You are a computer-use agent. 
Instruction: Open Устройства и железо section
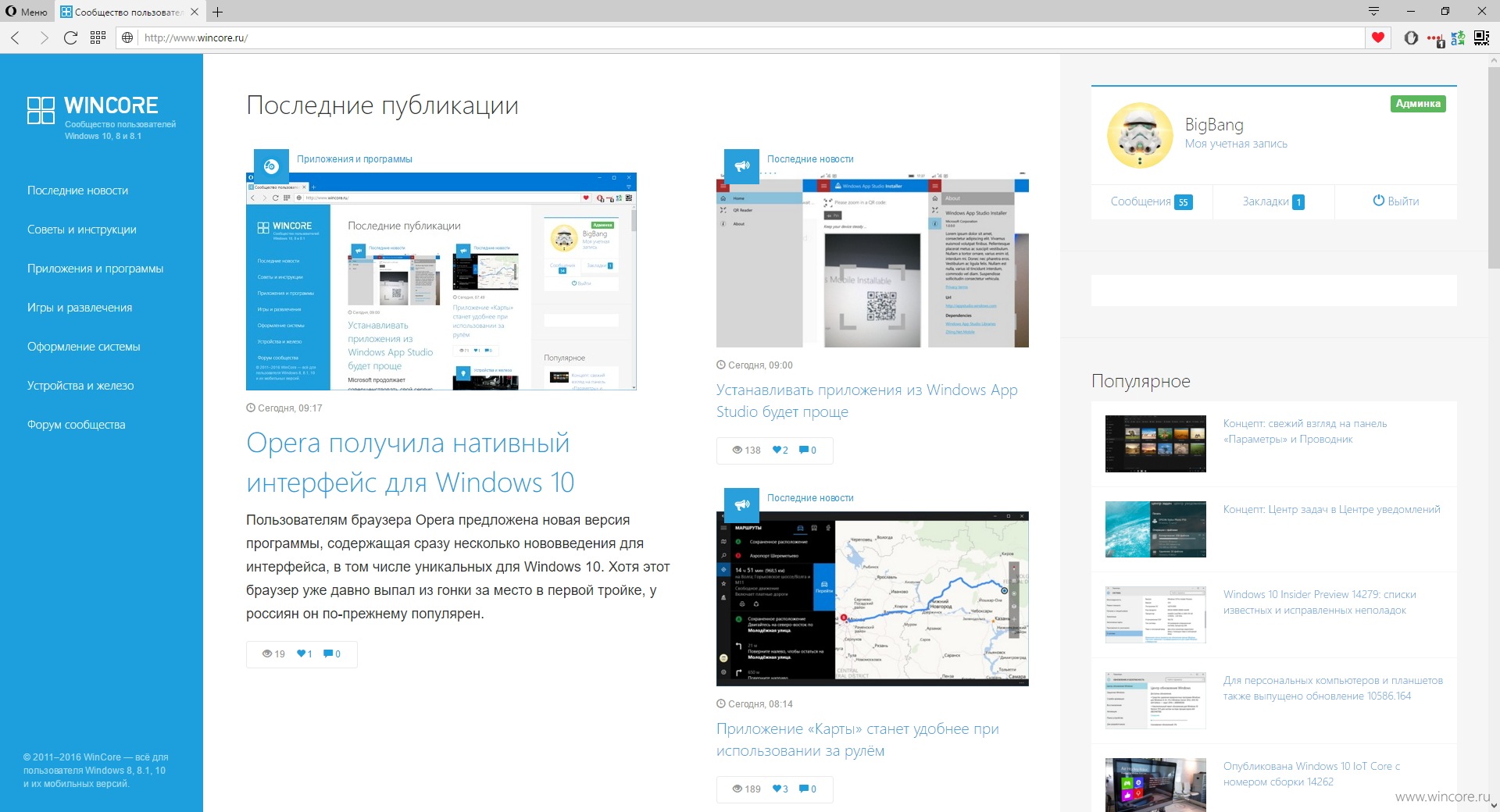[x=80, y=386]
